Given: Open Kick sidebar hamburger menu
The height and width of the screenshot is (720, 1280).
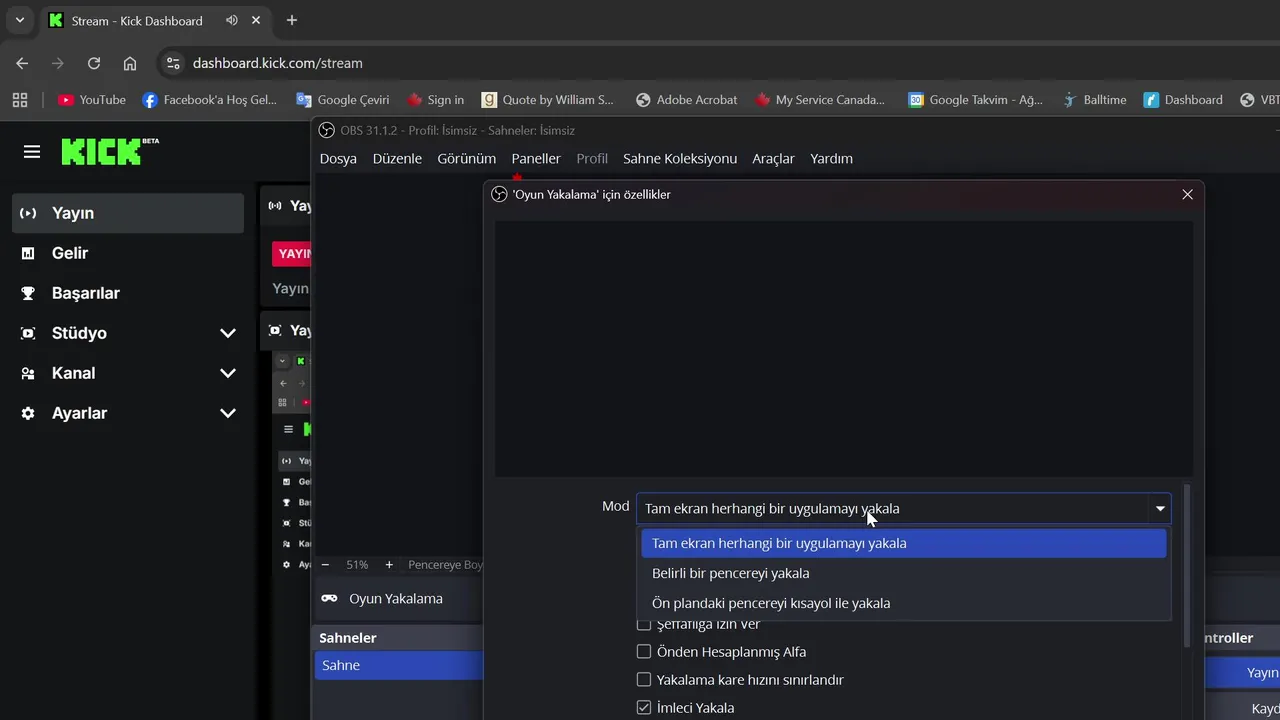Looking at the screenshot, I should (x=32, y=152).
